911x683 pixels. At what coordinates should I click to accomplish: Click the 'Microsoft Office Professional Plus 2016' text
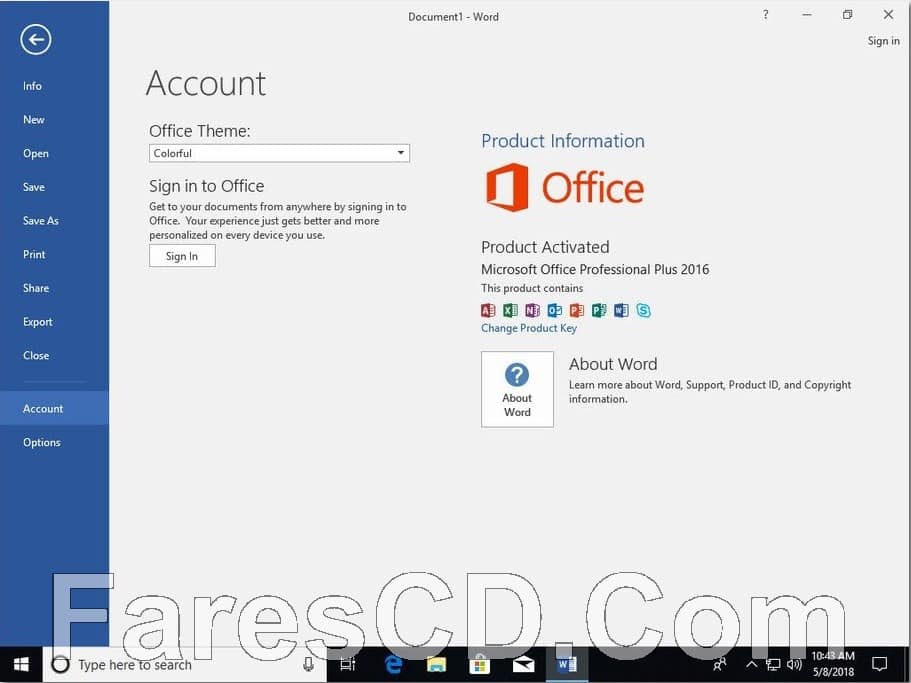click(x=595, y=269)
